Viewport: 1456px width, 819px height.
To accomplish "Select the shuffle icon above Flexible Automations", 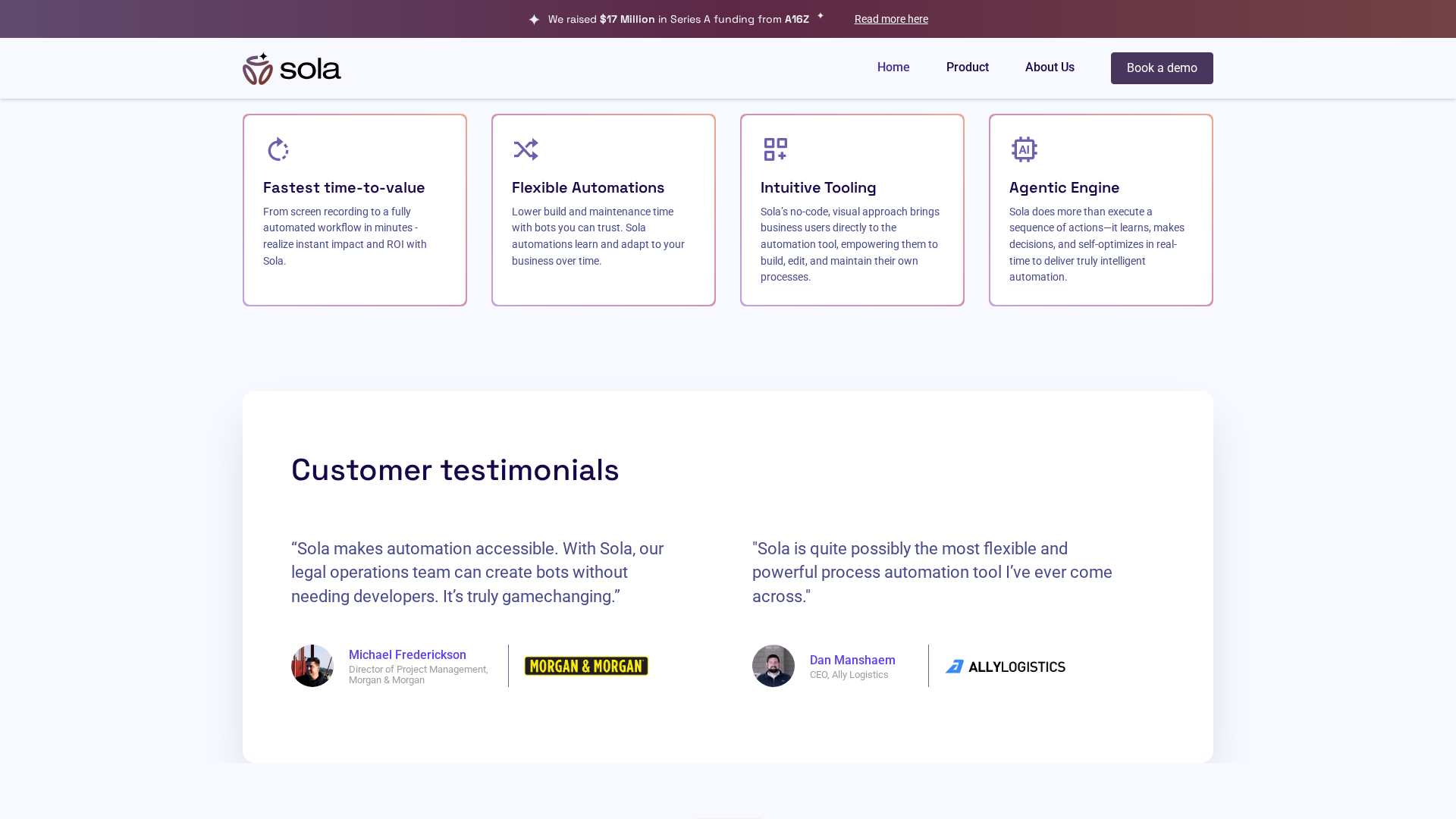I will coord(526,149).
